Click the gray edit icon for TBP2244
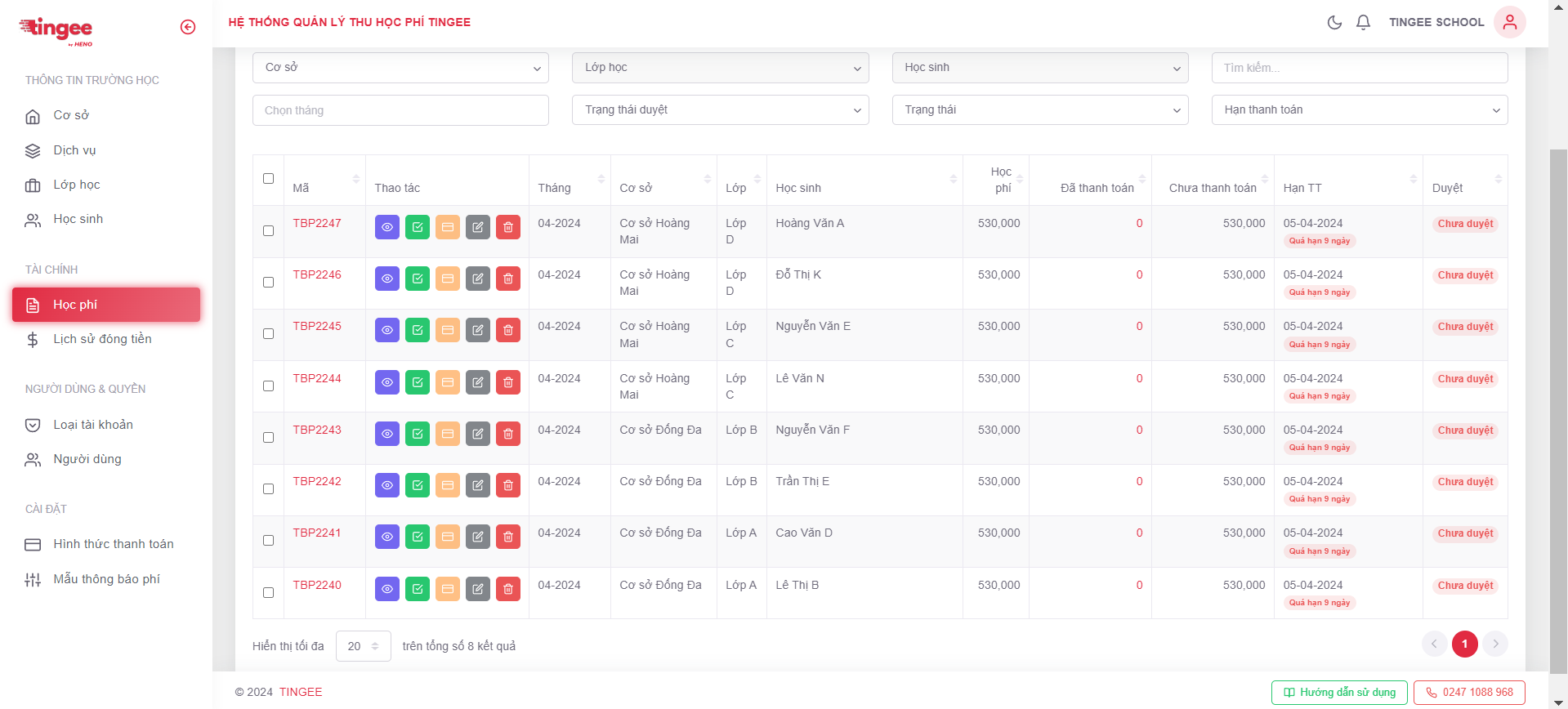The image size is (1568, 709). pyautogui.click(x=478, y=382)
